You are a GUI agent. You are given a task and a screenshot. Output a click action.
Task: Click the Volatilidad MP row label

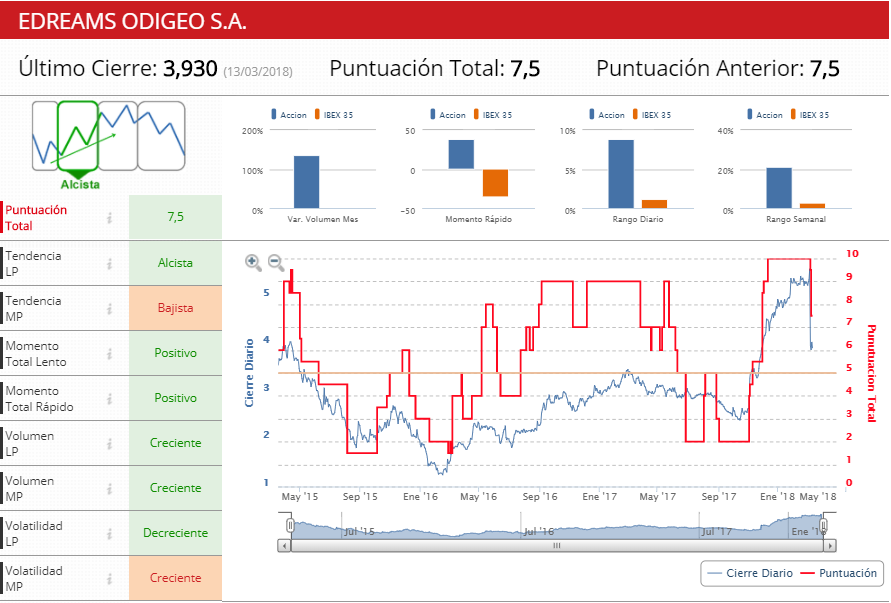[x=34, y=579]
